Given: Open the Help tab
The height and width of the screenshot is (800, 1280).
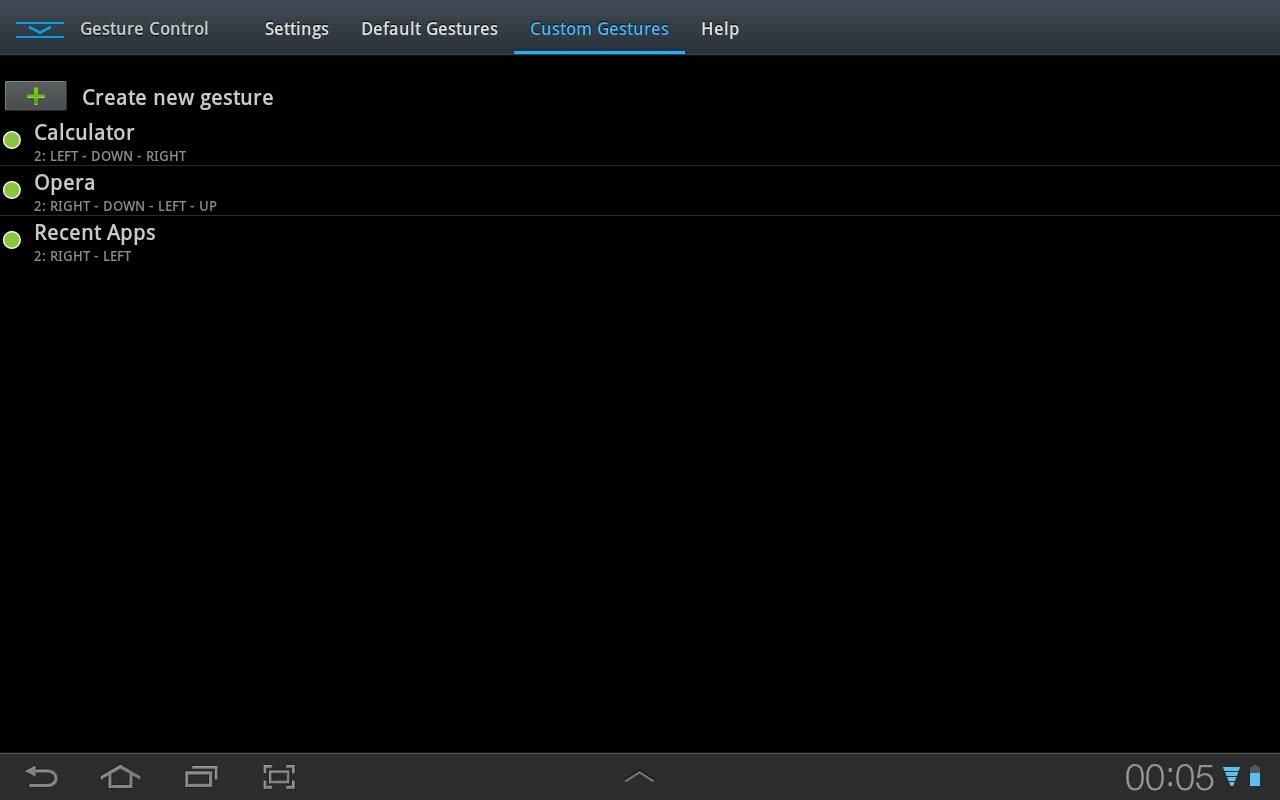Looking at the screenshot, I should [719, 29].
